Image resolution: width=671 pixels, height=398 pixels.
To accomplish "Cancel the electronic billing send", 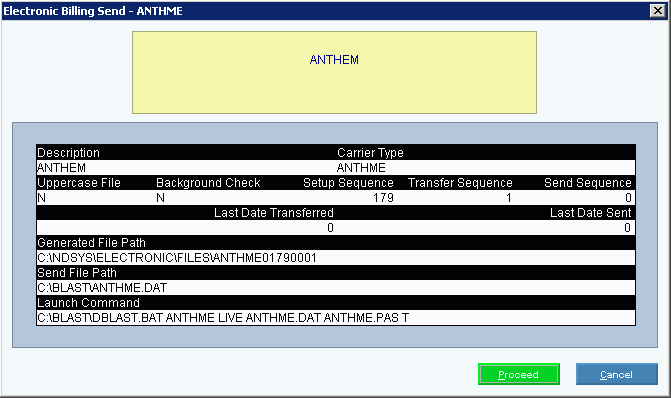I will (616, 374).
